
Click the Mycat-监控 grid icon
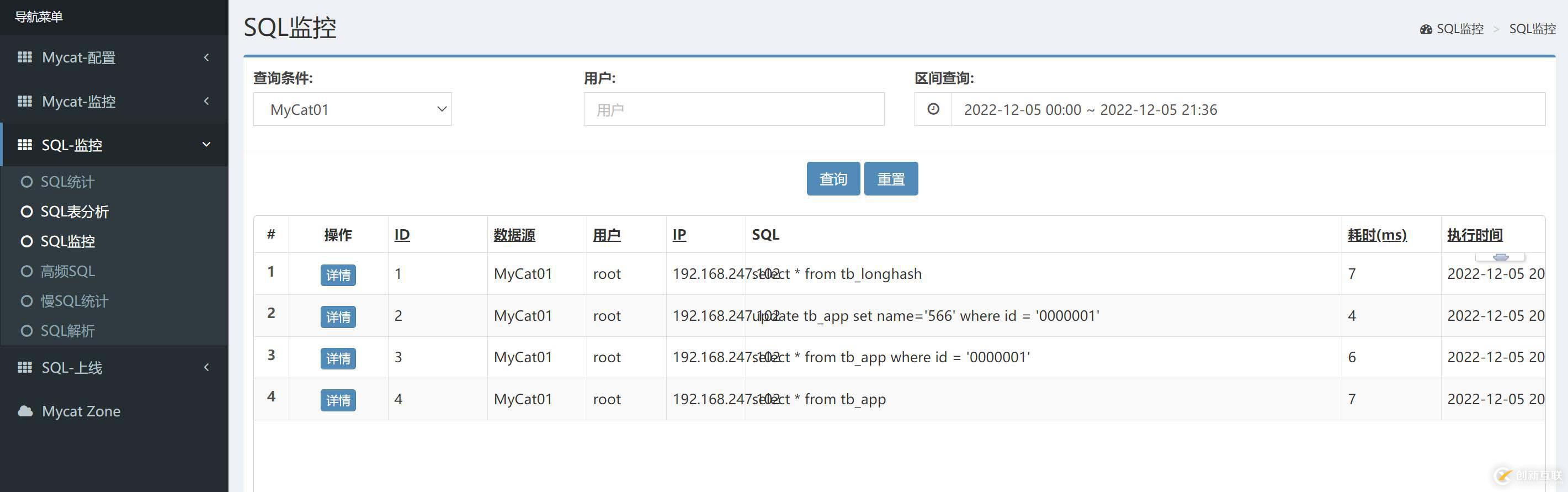pyautogui.click(x=24, y=101)
